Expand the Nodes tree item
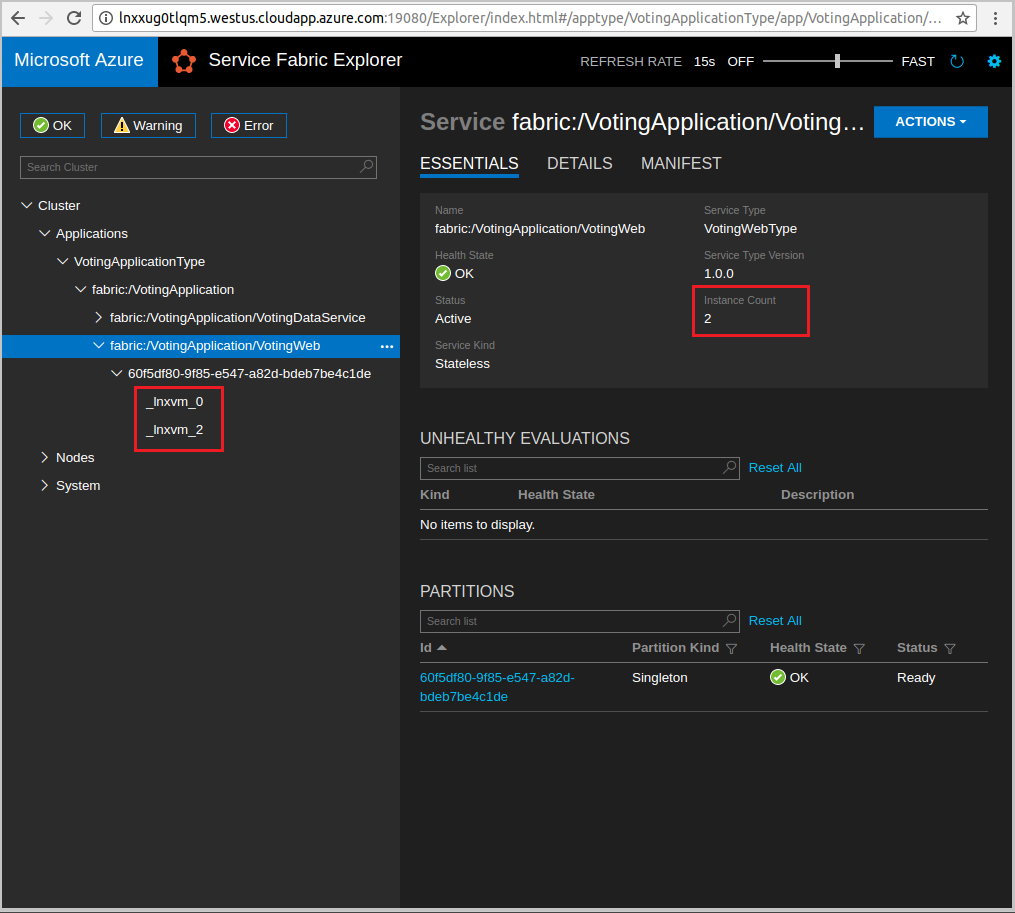The height and width of the screenshot is (913, 1015). coord(45,457)
